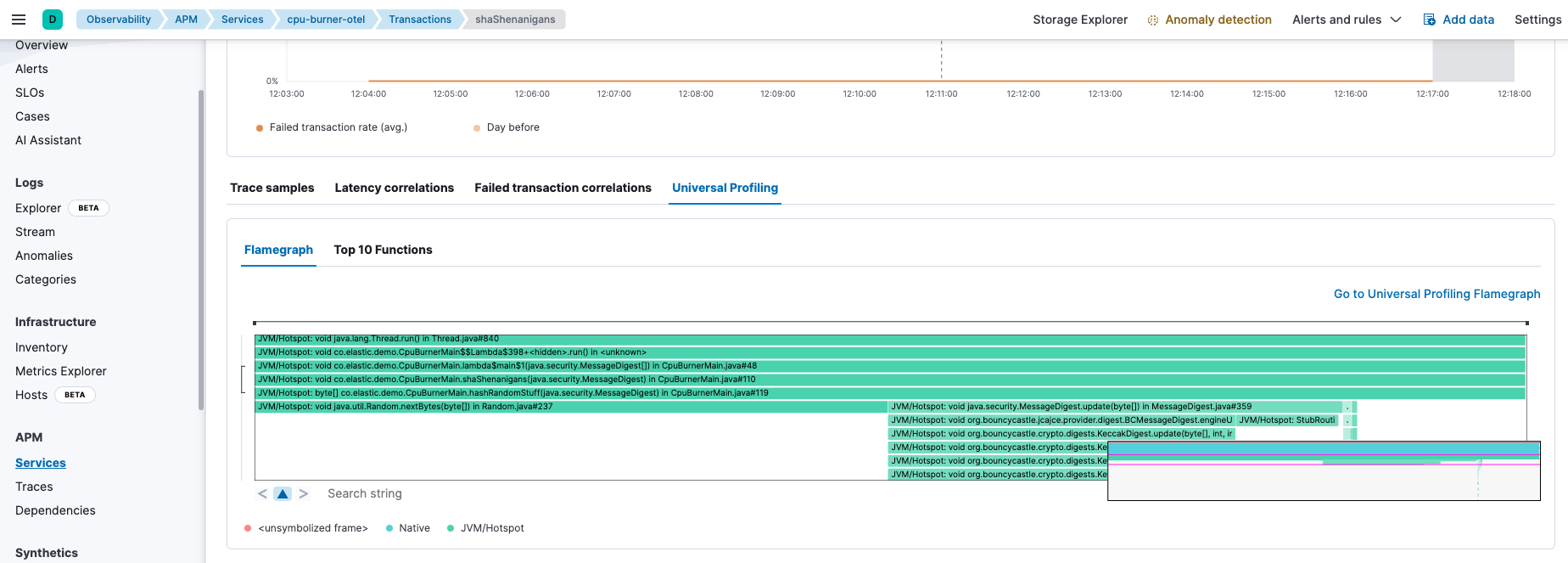The image size is (1568, 563).
Task: Click the green D space avatar
Action: 53,20
